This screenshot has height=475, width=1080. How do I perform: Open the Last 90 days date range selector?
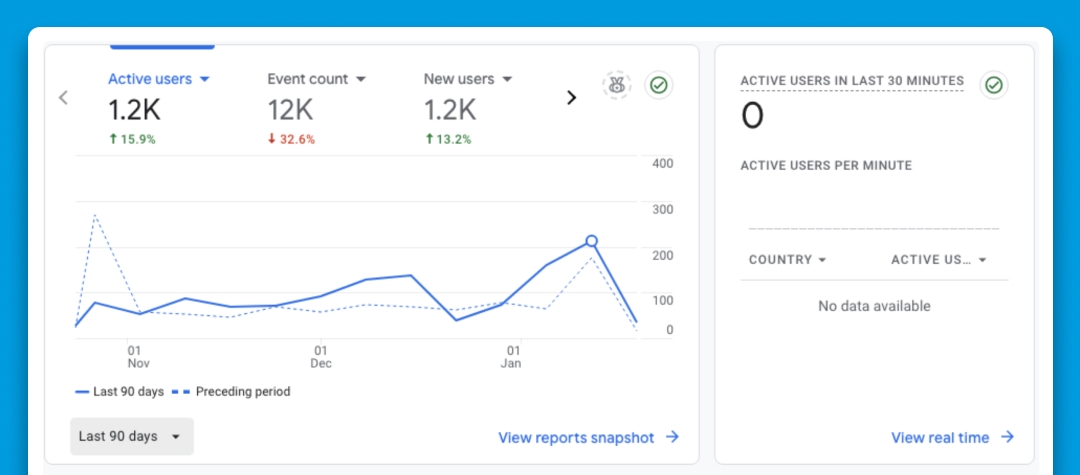(x=131, y=436)
